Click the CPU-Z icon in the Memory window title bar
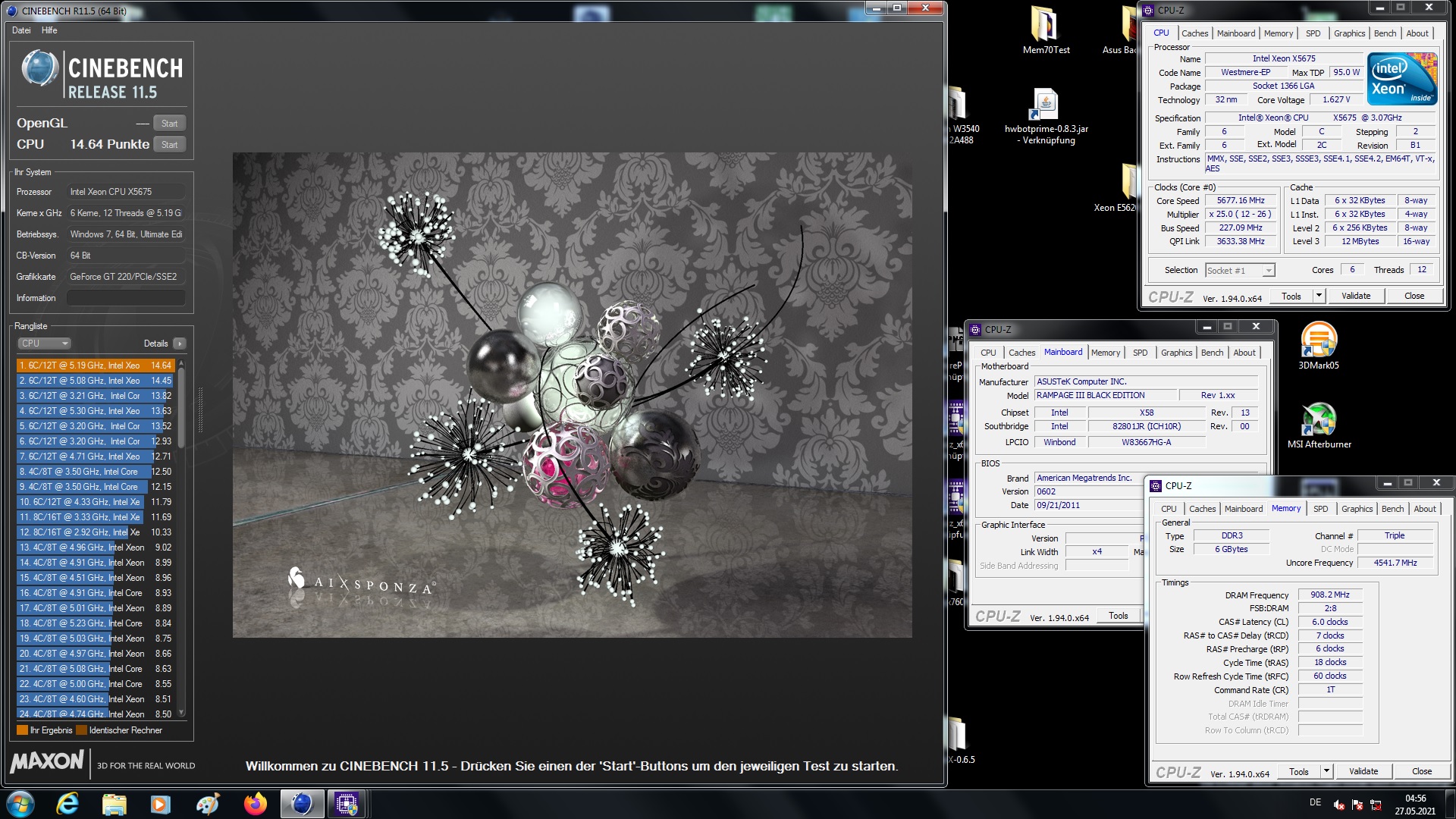This screenshot has width=1456, height=819. point(1156,485)
